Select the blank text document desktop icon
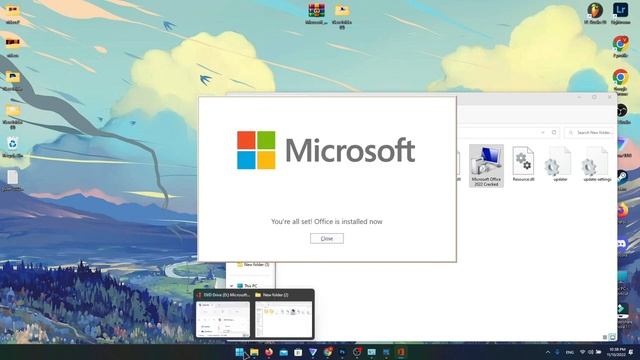640x360 pixels. pyautogui.click(x=13, y=180)
